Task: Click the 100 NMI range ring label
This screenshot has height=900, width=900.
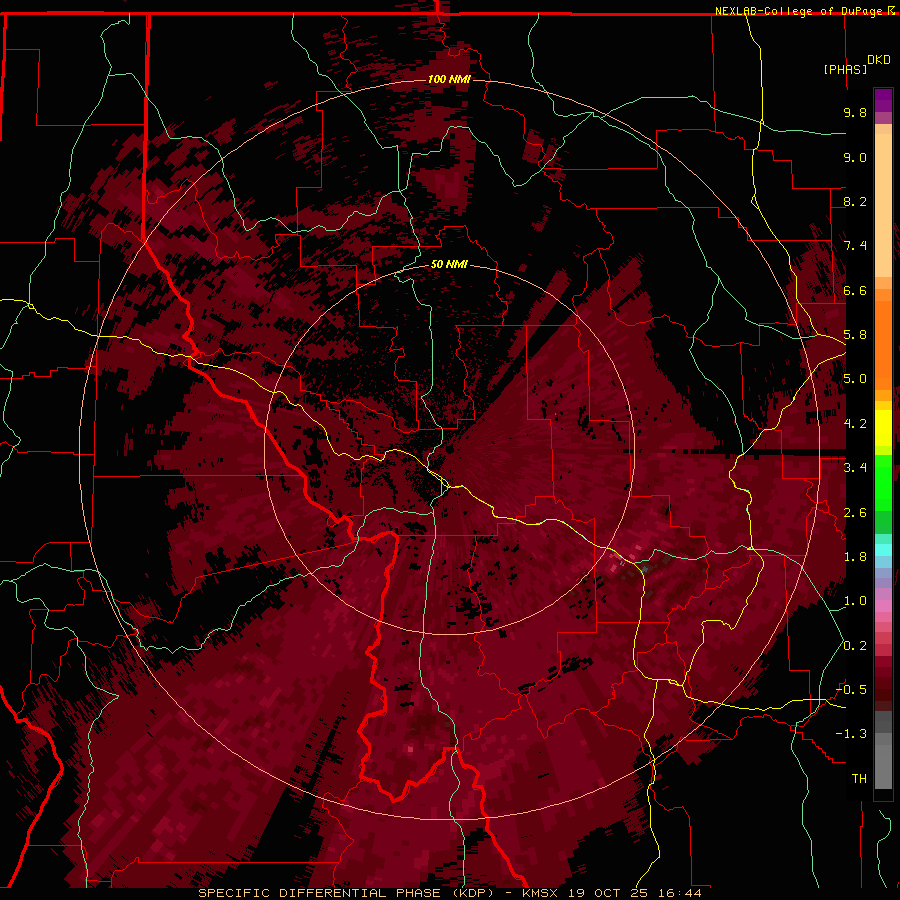Action: point(449,79)
